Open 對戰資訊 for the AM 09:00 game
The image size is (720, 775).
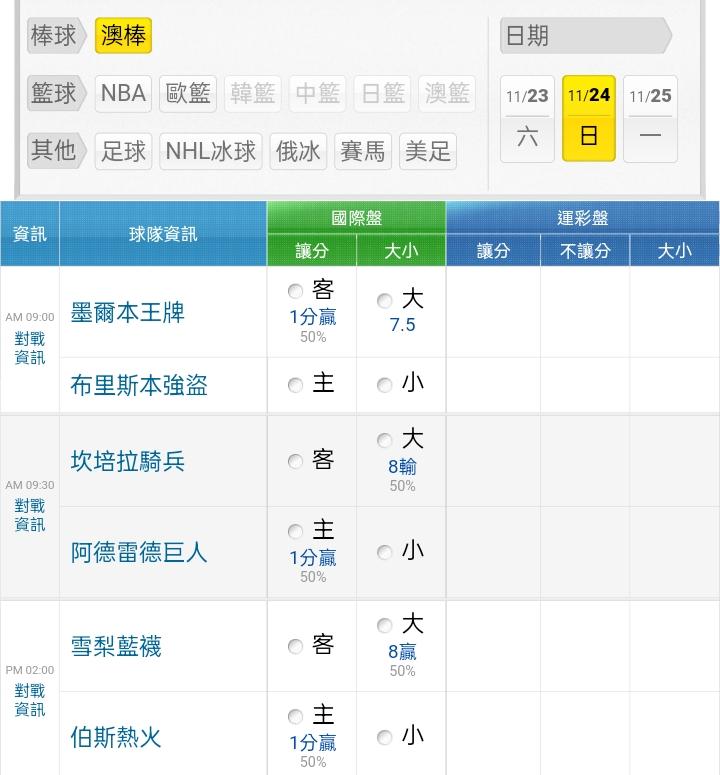pos(30,348)
